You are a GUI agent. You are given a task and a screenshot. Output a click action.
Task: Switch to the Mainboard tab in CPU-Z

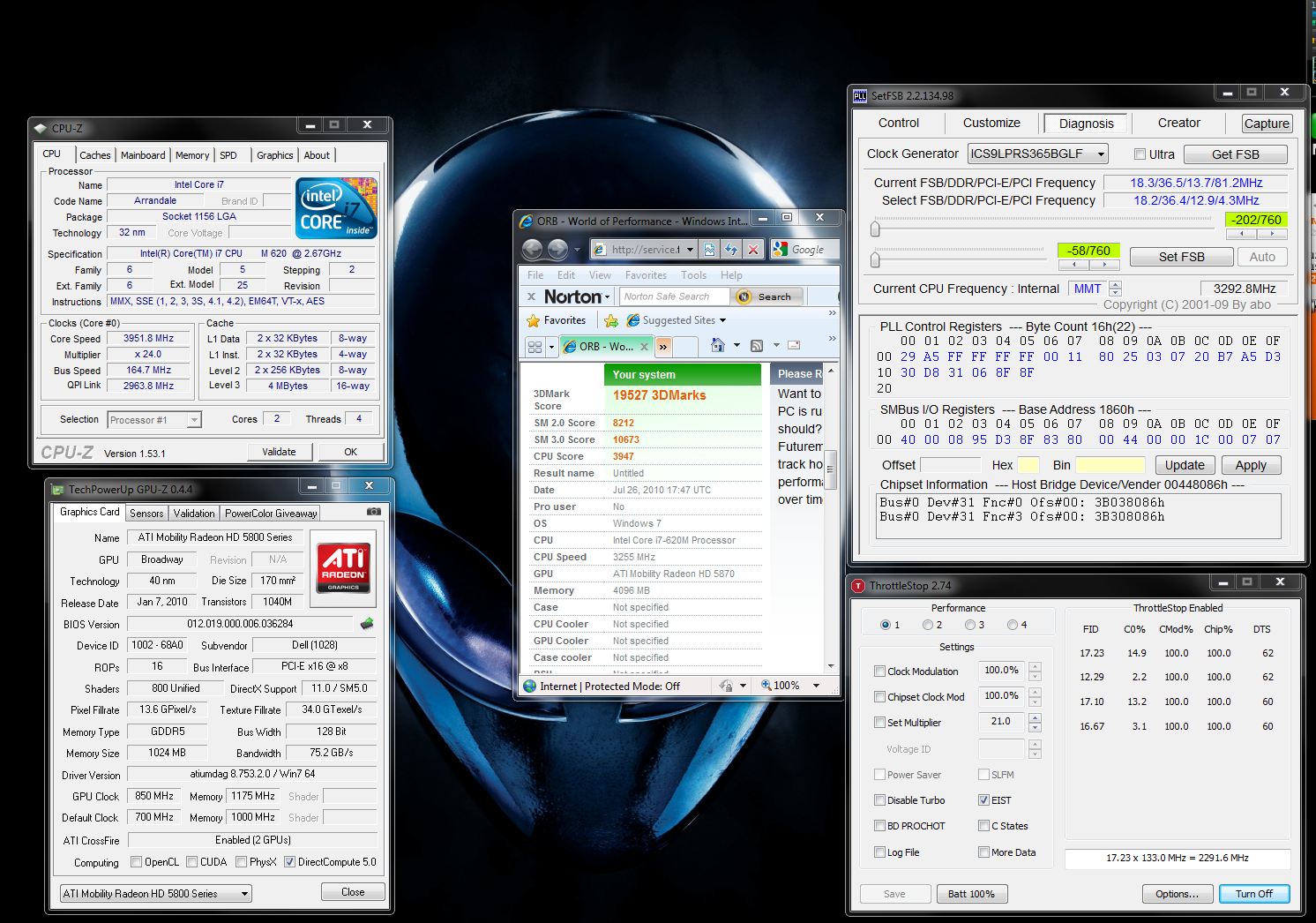tap(143, 155)
